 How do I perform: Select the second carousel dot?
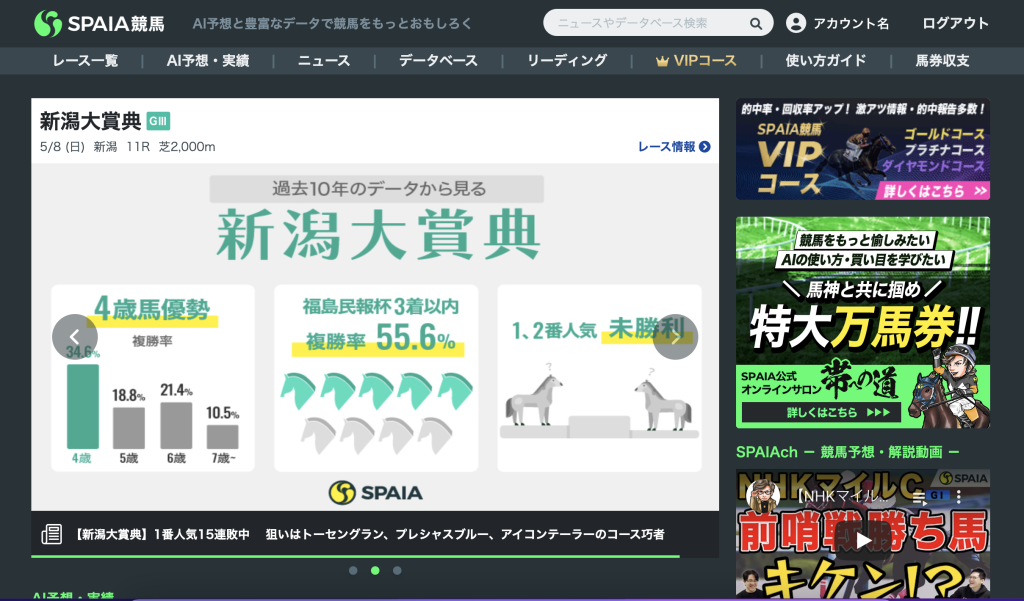click(x=375, y=570)
